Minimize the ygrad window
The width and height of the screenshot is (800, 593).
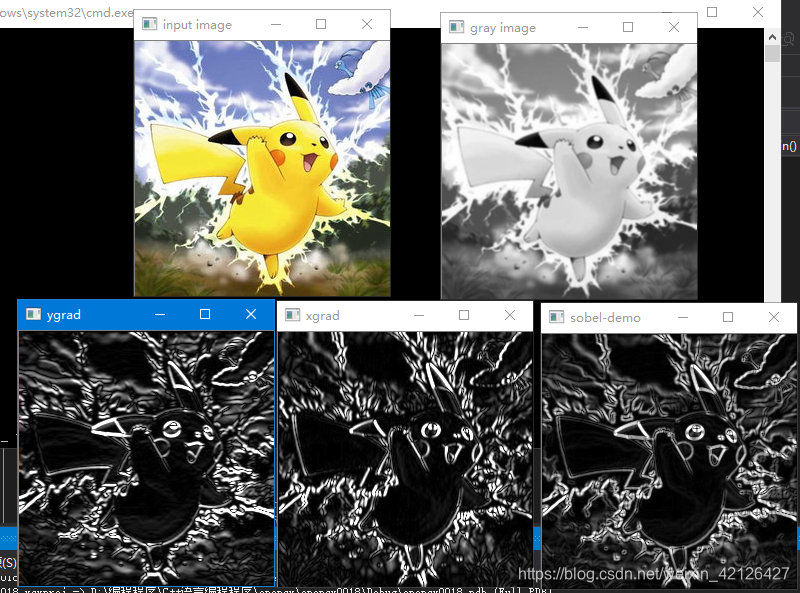[x=160, y=313]
